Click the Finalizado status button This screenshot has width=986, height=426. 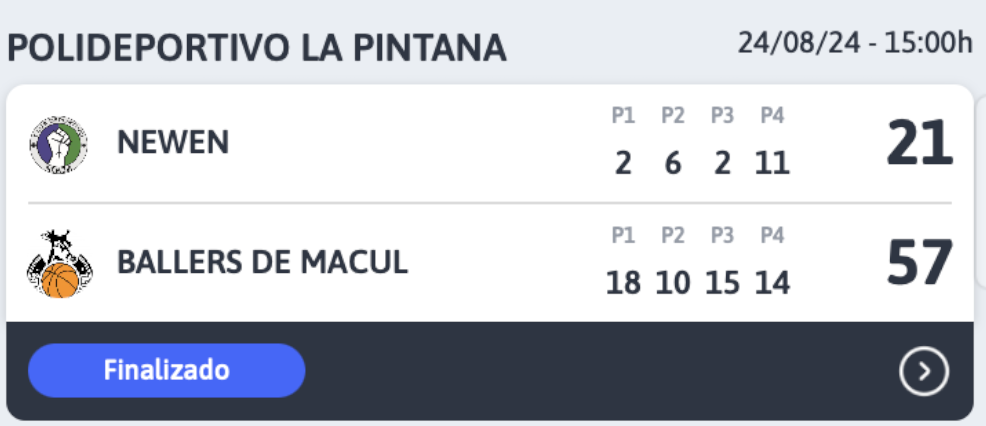[x=167, y=370]
